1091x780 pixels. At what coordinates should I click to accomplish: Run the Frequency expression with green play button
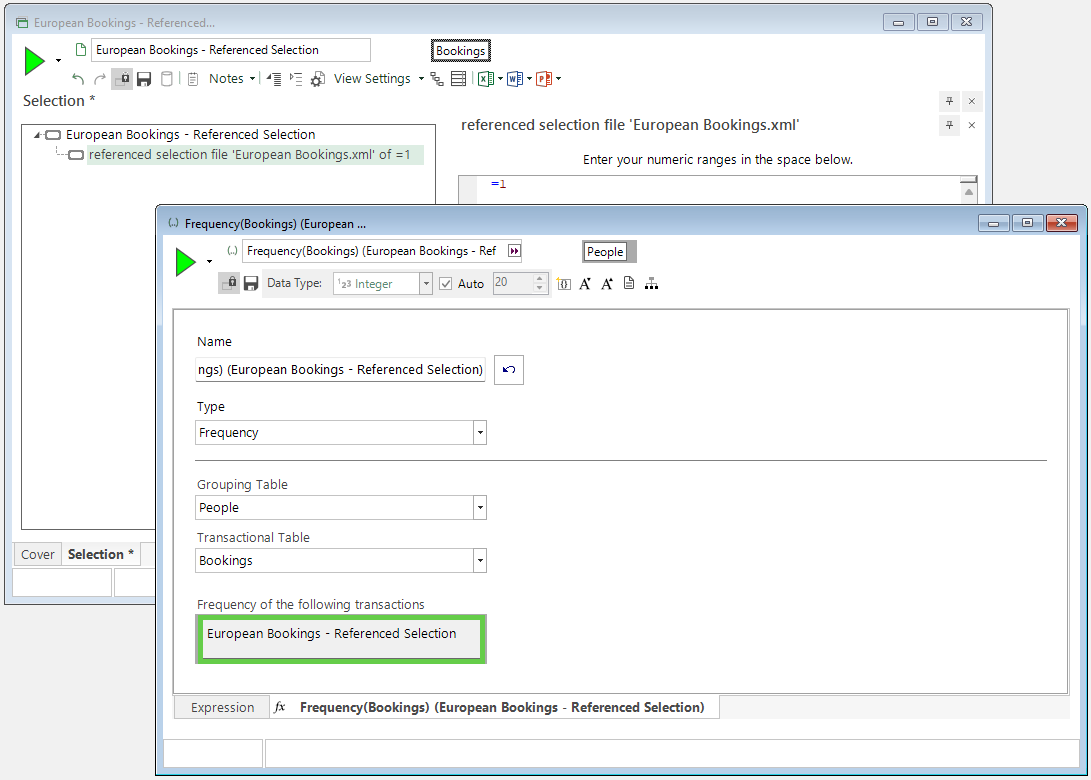pos(185,262)
